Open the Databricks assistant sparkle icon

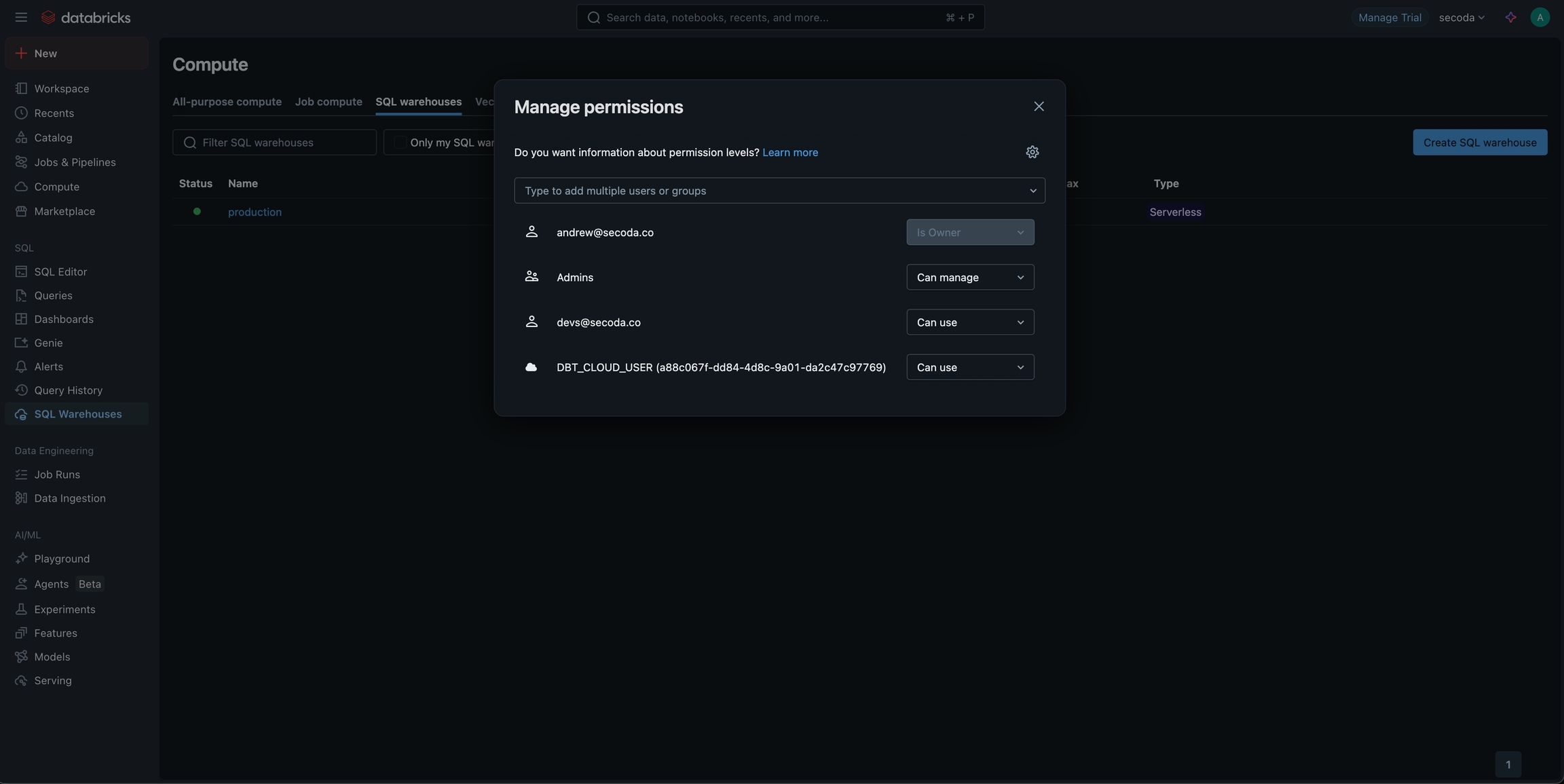tap(1510, 18)
